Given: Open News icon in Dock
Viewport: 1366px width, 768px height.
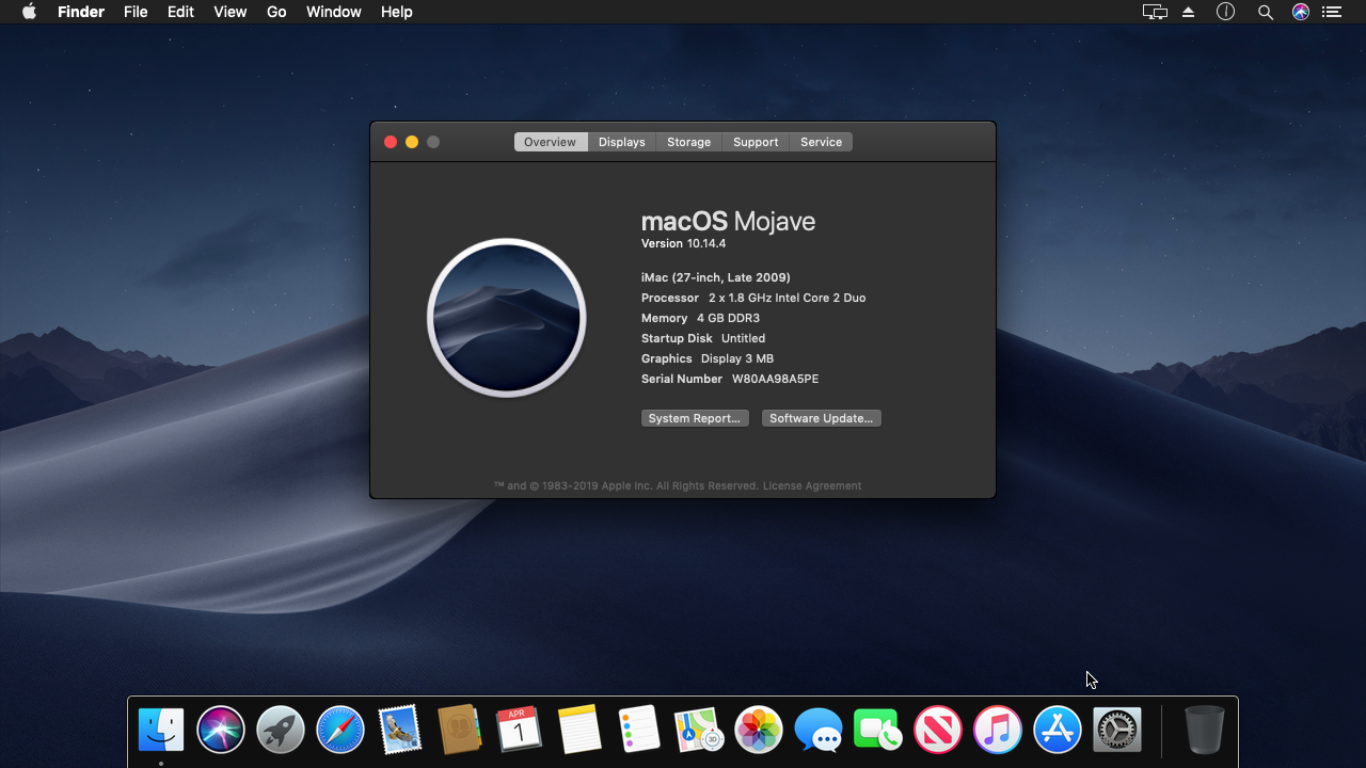Looking at the screenshot, I should pyautogui.click(x=937, y=730).
